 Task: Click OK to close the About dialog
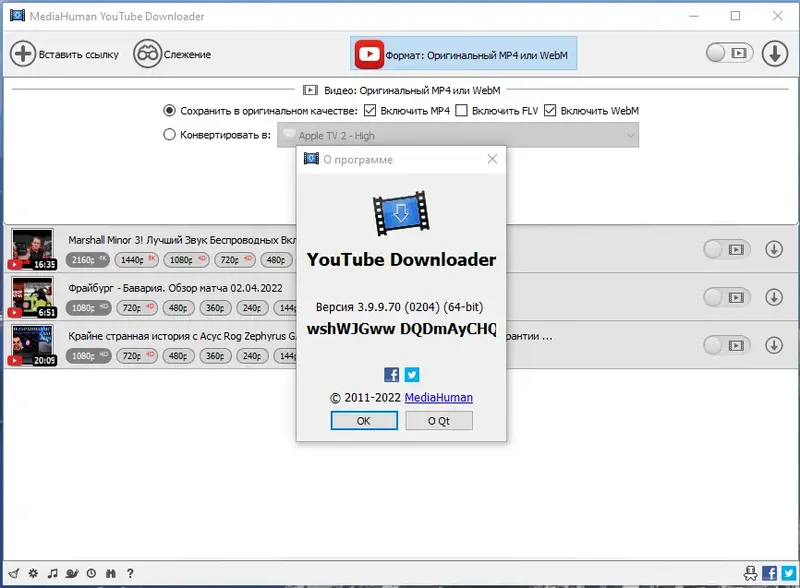tap(364, 420)
